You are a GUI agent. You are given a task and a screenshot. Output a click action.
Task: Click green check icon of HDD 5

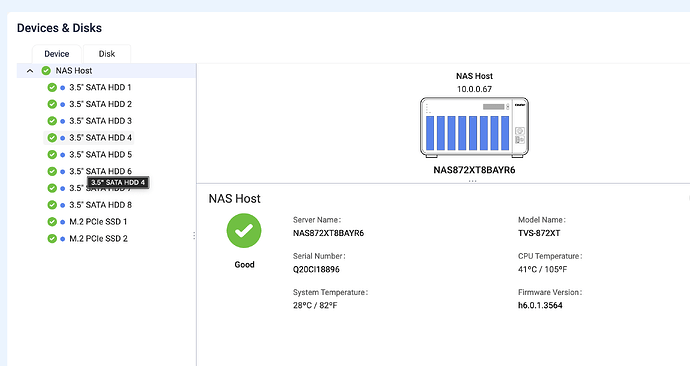coord(52,154)
